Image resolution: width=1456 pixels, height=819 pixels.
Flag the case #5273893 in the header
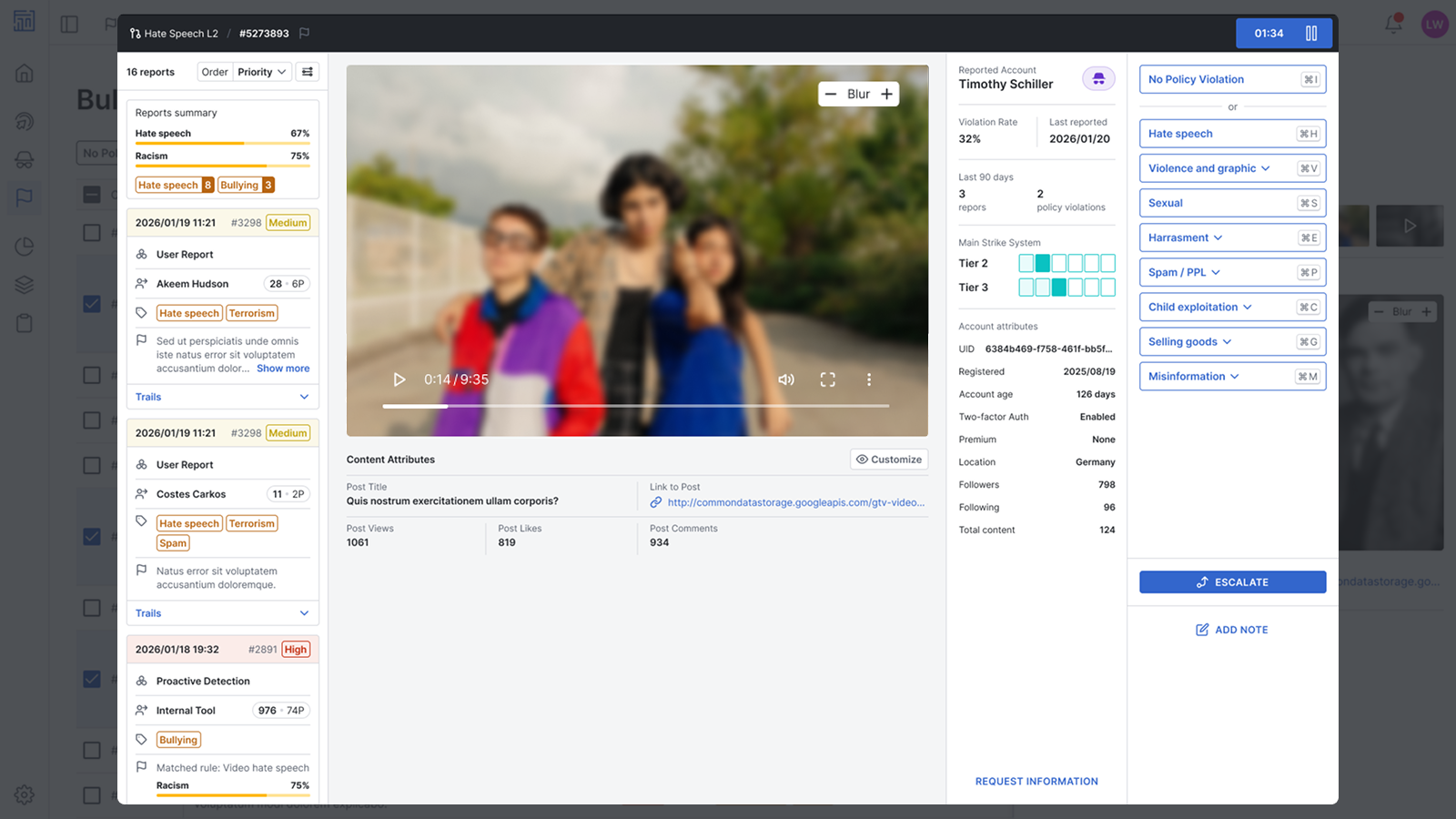(x=303, y=33)
